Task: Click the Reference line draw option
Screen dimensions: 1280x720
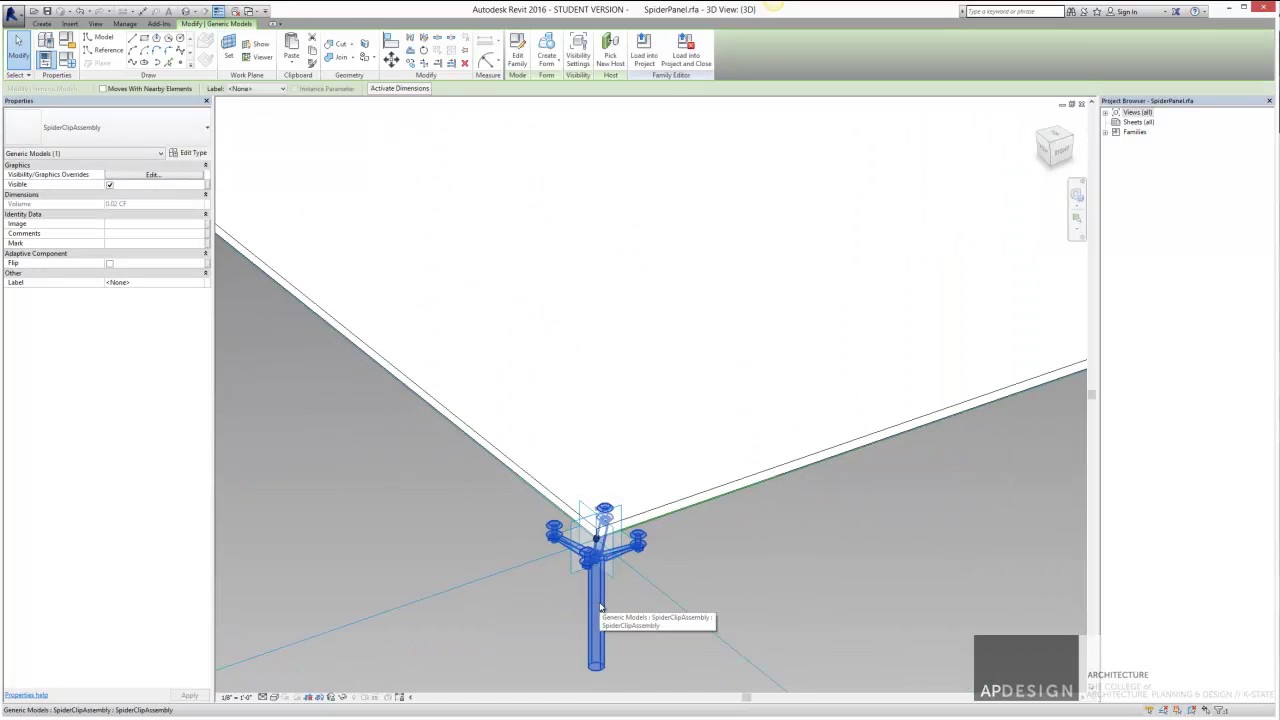Action: [x=103, y=50]
